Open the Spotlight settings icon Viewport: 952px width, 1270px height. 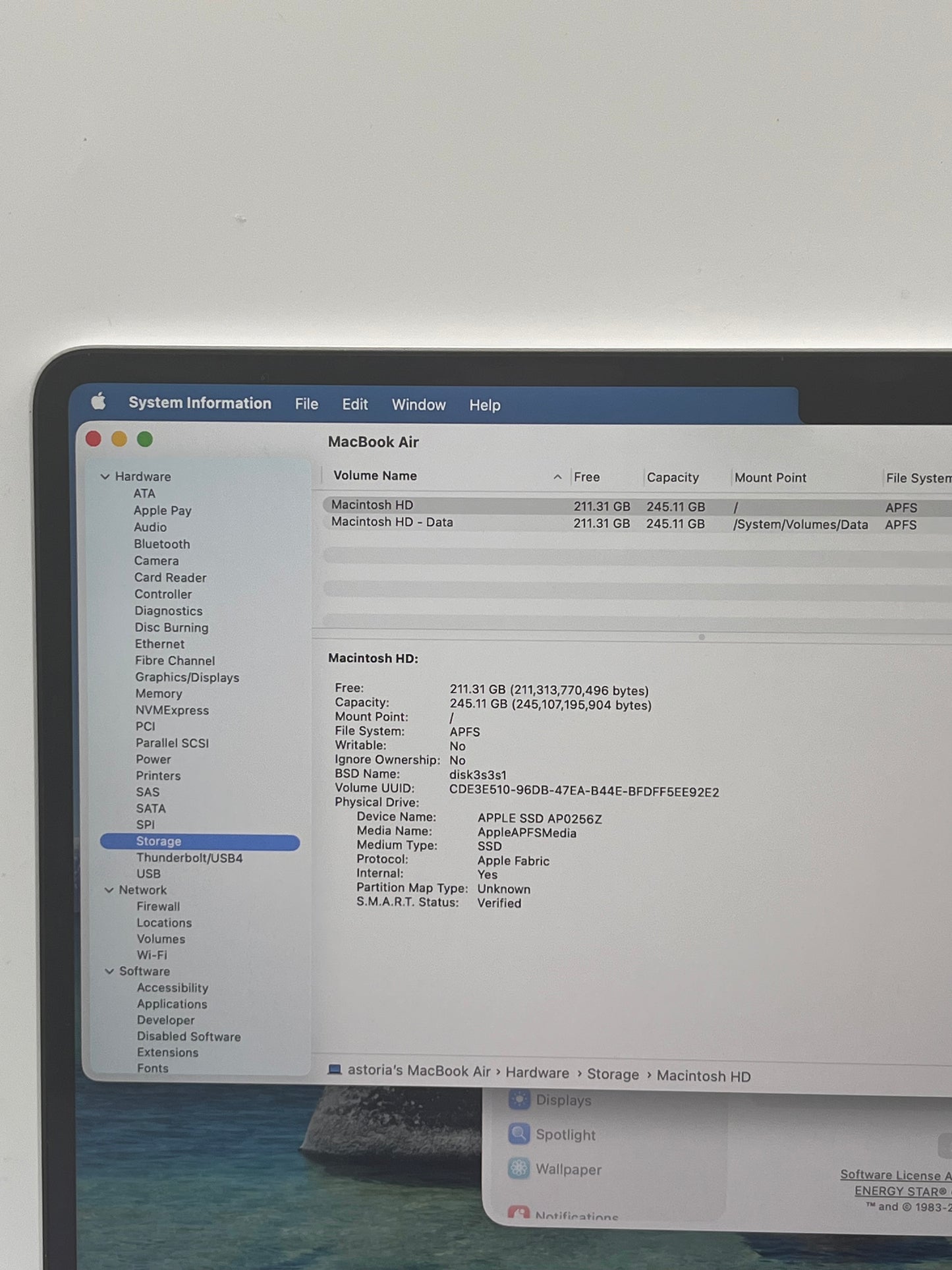point(519,1134)
